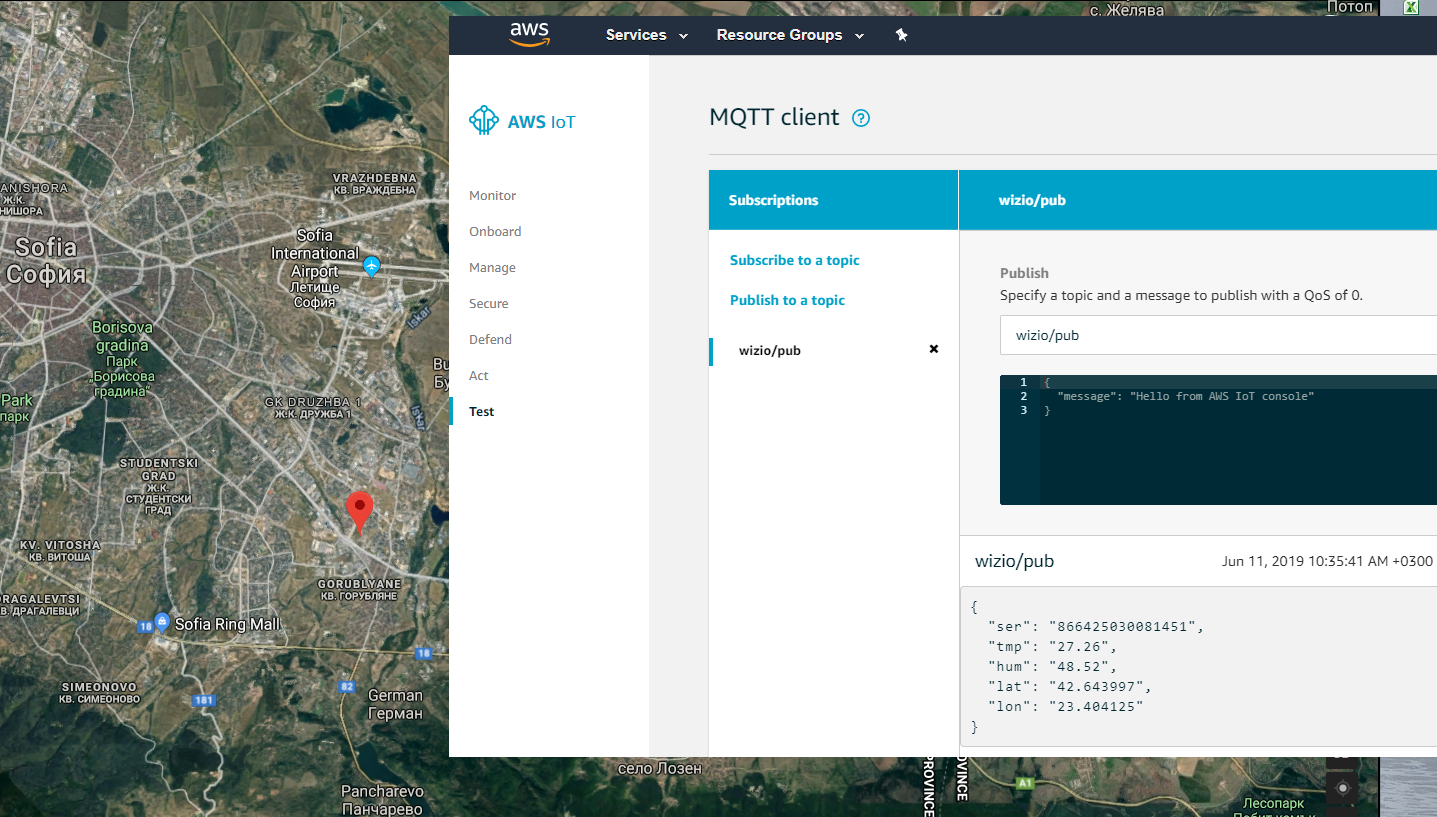Expand the Resource Groups dropdown
The image size is (1437, 817).
click(791, 35)
